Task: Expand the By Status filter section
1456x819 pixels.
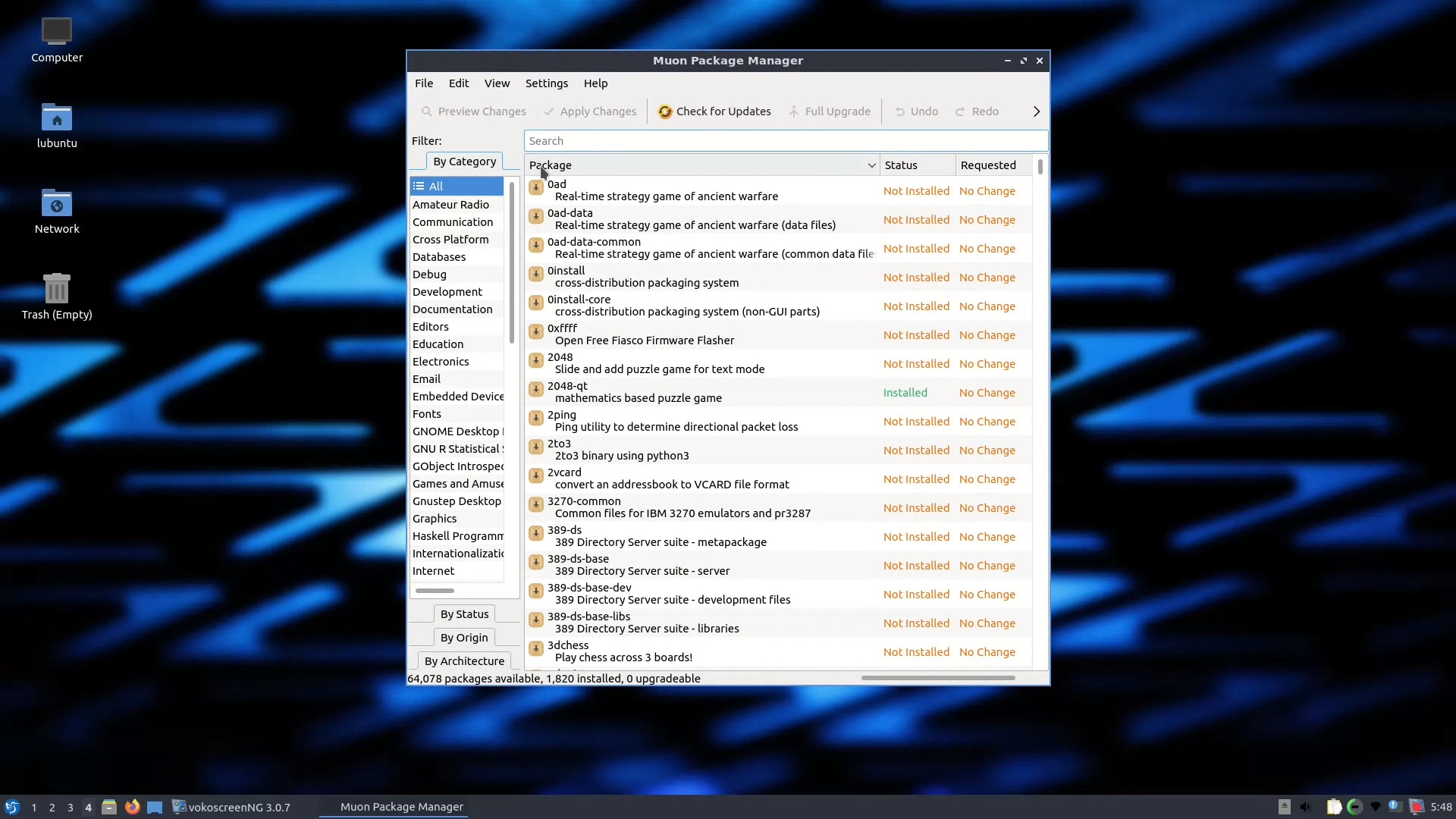Action: [464, 614]
